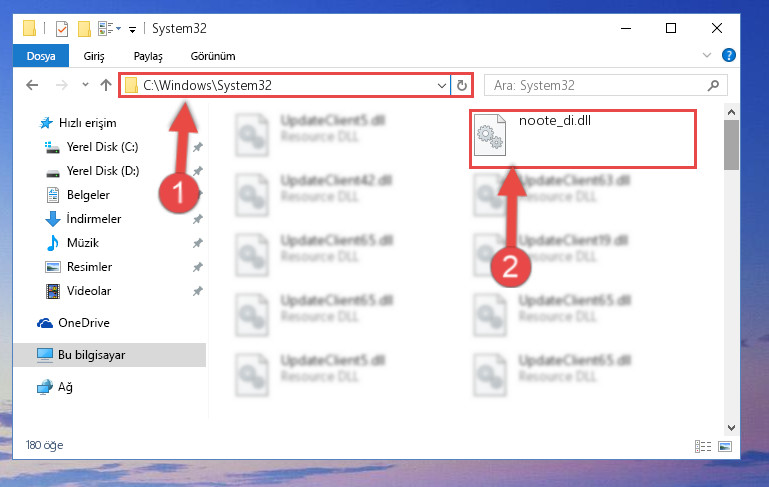Open OneDrive in the sidebar
Screen dimensions: 769x487
pyautogui.click(x=84, y=323)
